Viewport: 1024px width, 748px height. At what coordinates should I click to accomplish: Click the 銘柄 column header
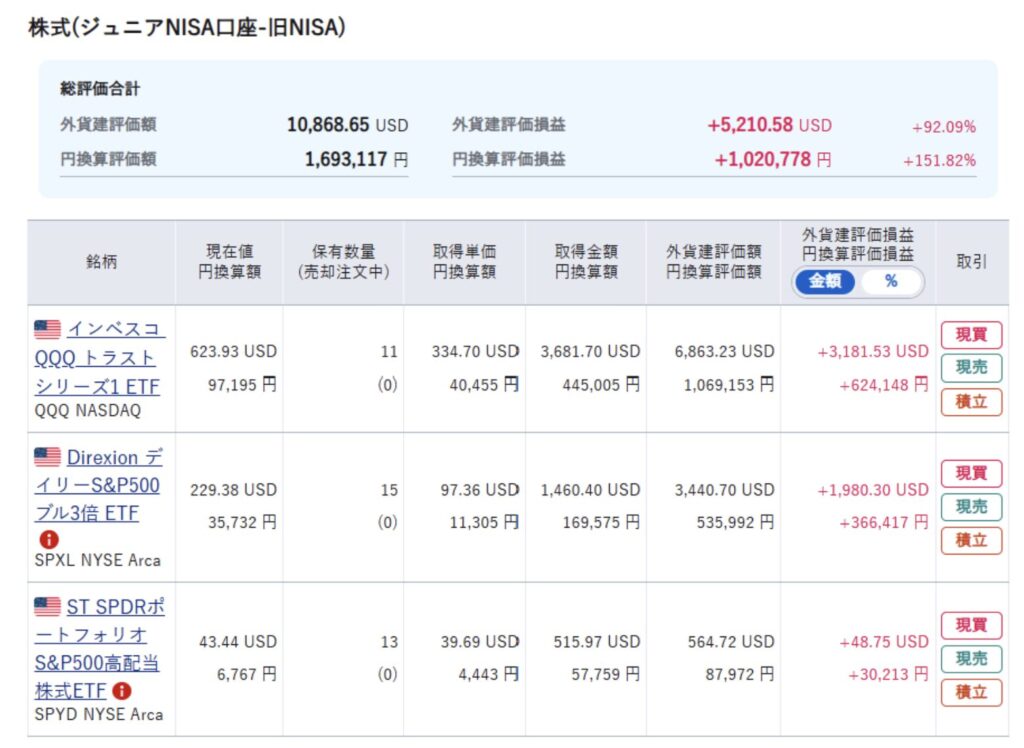[x=101, y=262]
